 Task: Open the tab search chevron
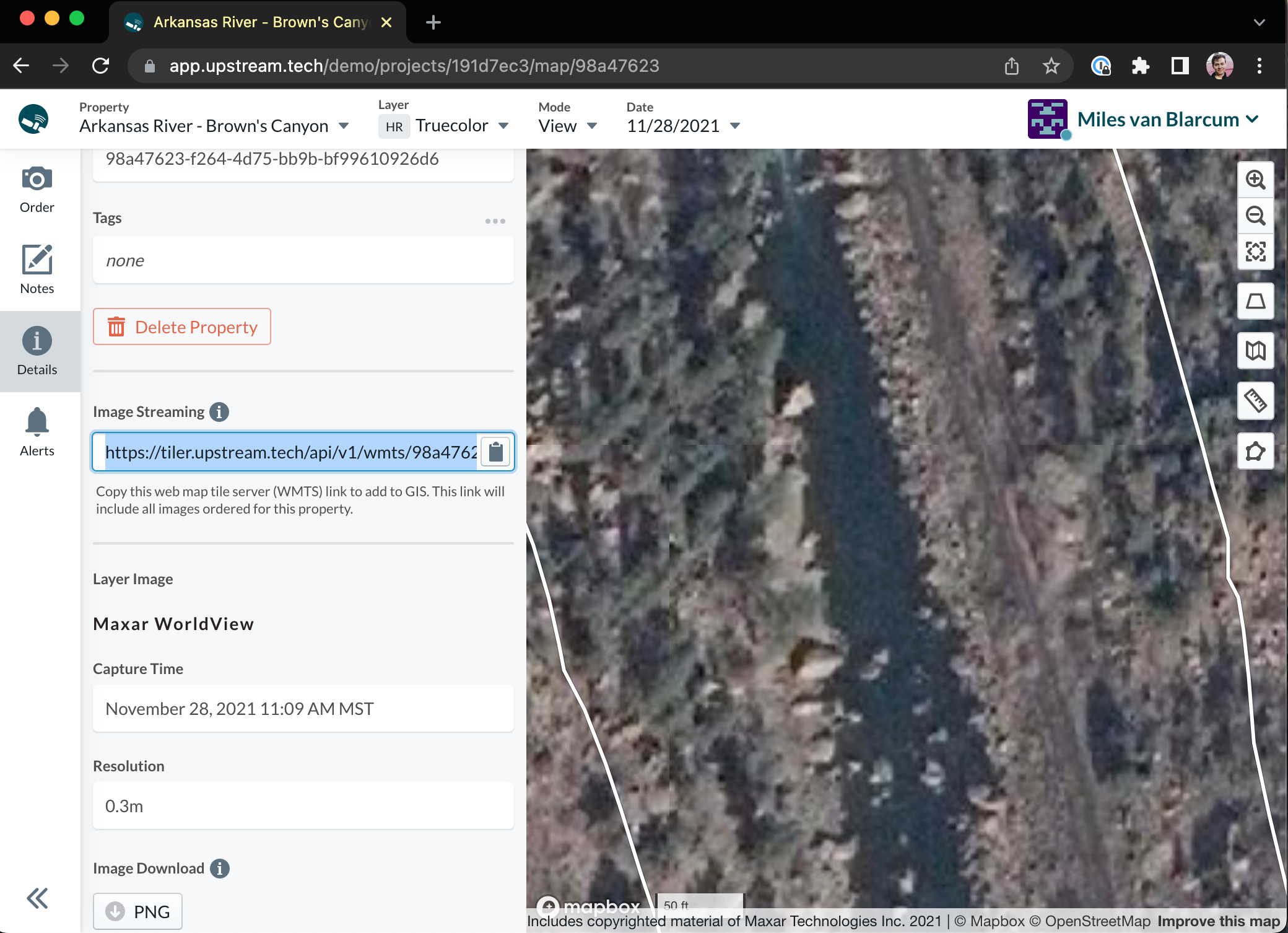(1259, 22)
